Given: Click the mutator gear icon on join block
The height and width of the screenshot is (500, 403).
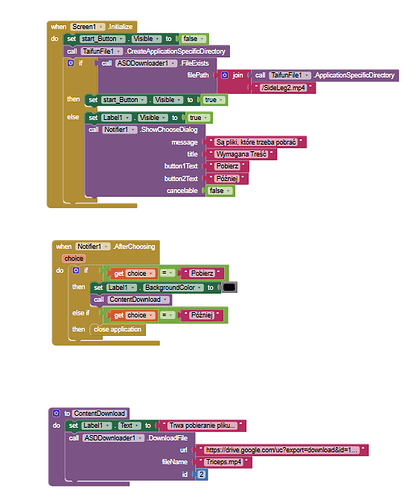Looking at the screenshot, I should point(225,75).
